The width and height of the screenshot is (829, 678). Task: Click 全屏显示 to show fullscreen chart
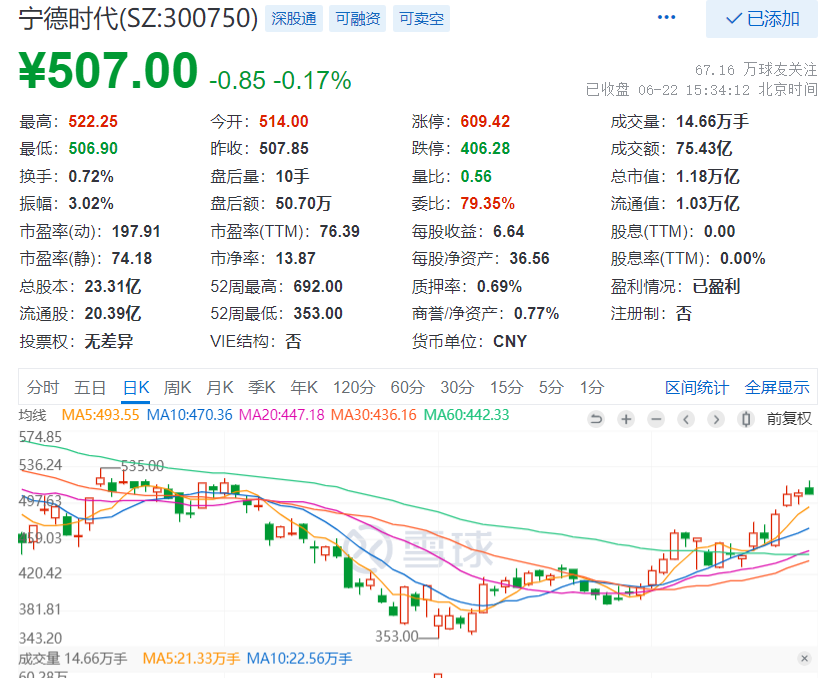[777, 388]
